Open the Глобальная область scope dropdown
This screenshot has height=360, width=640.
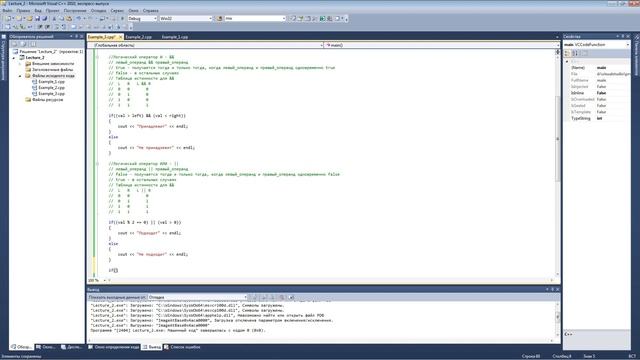pyautogui.click(x=206, y=45)
